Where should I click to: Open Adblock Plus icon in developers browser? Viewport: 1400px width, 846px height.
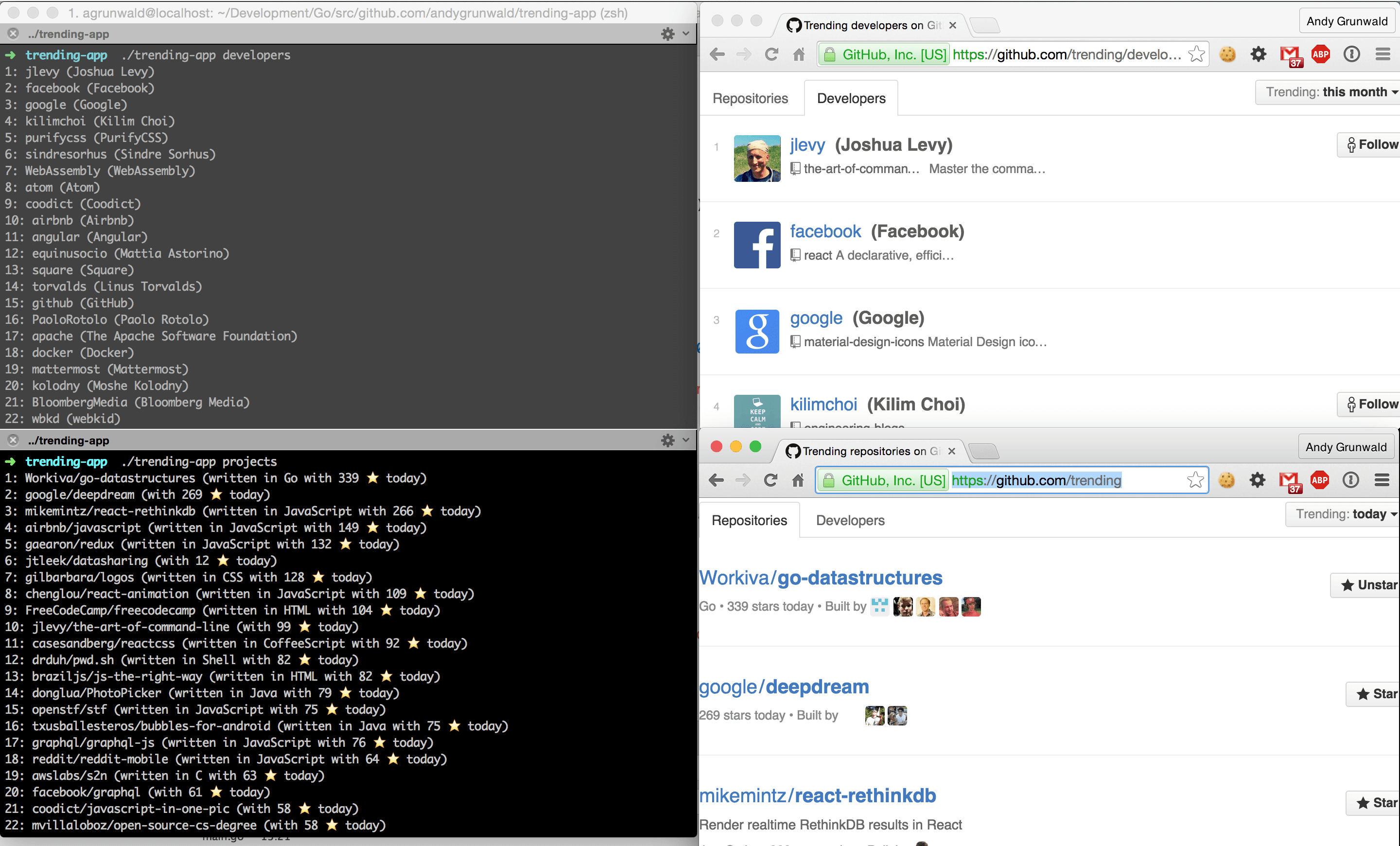(x=1320, y=54)
